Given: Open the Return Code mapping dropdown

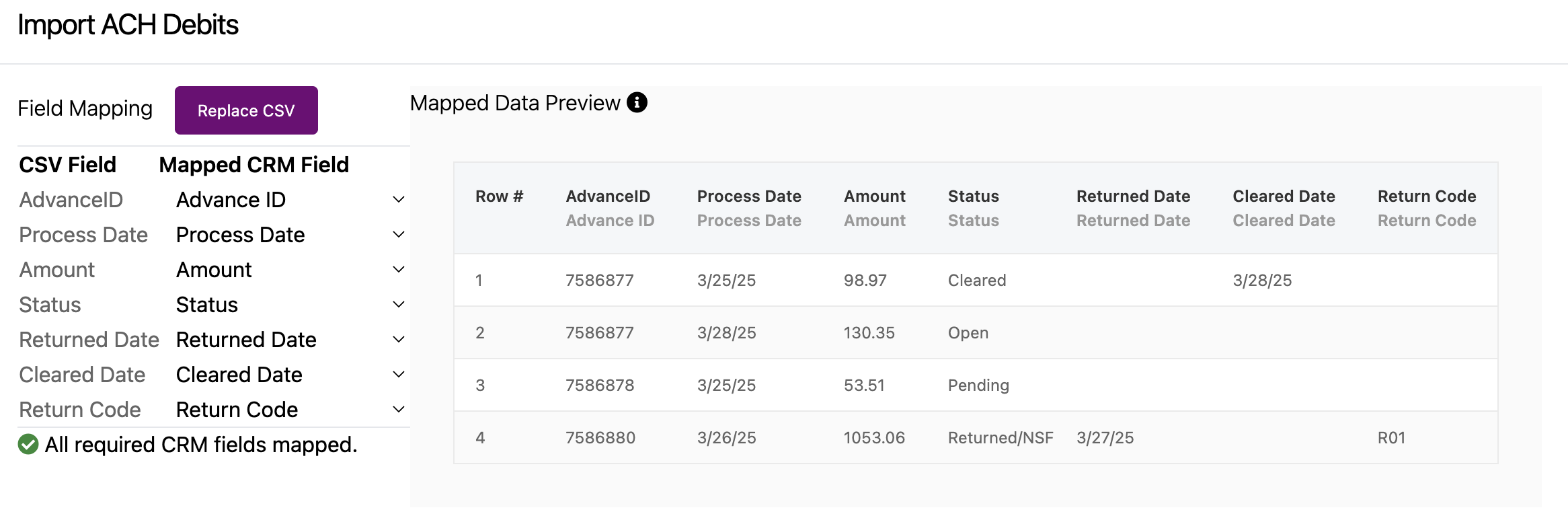Looking at the screenshot, I should coord(291,410).
